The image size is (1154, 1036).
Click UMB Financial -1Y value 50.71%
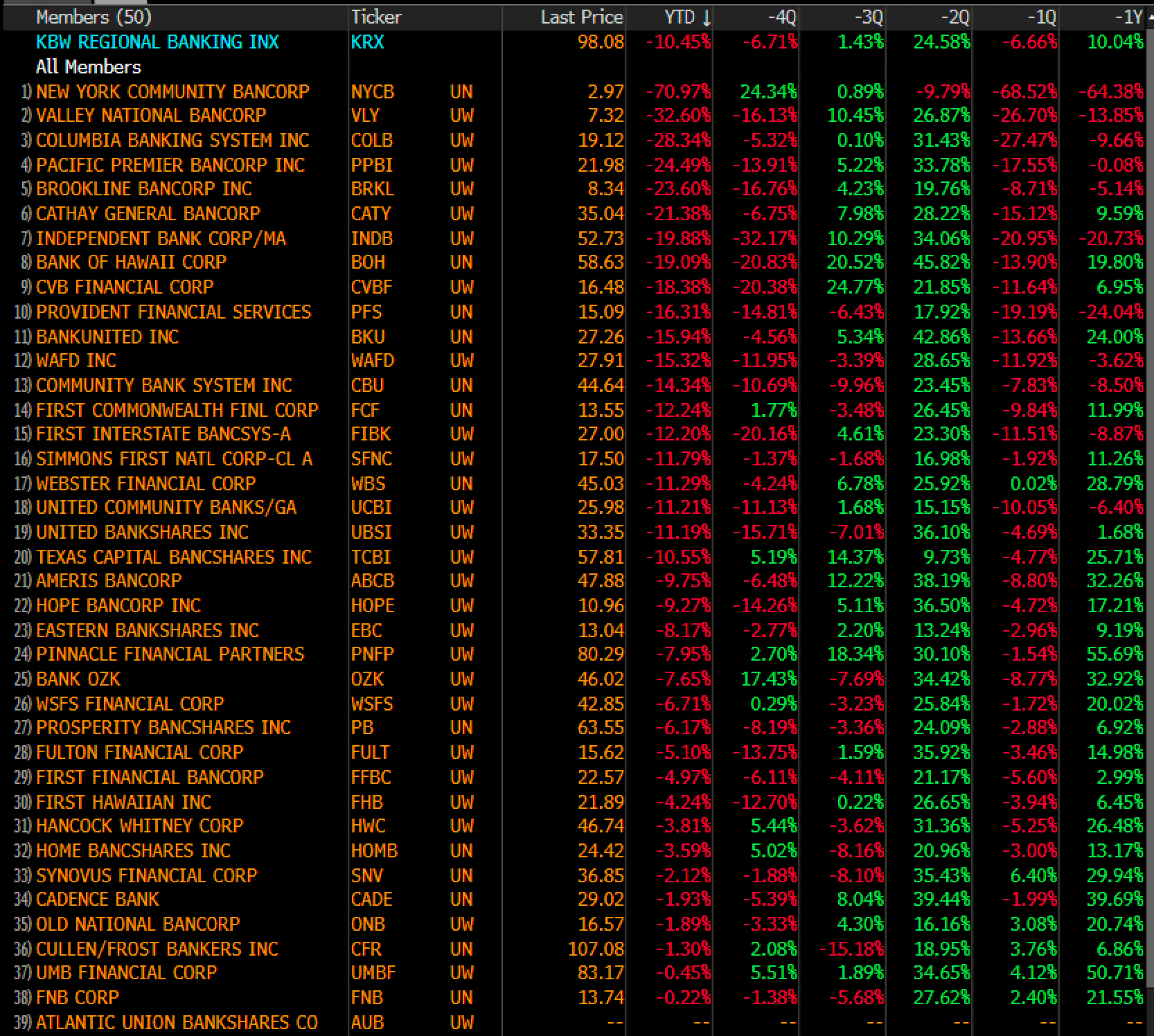pos(1115,973)
